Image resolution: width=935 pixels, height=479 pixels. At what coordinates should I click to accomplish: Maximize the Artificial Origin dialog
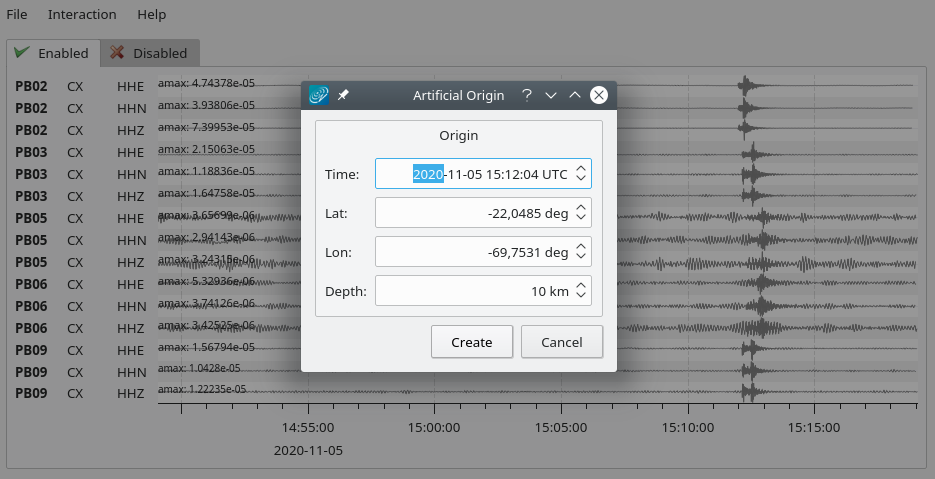[575, 95]
